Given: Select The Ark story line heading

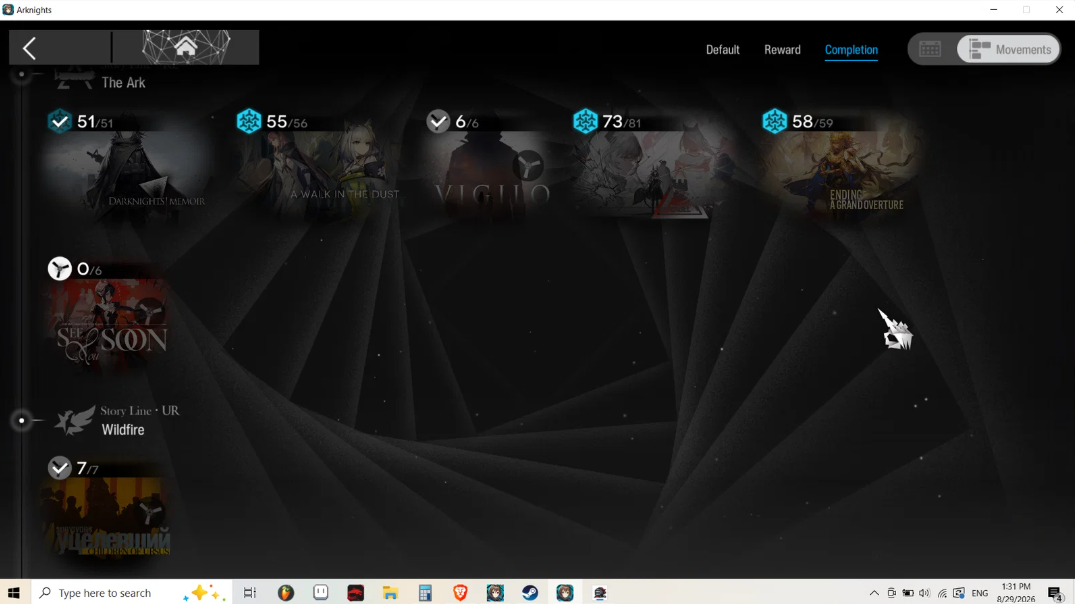Looking at the screenshot, I should click(123, 83).
